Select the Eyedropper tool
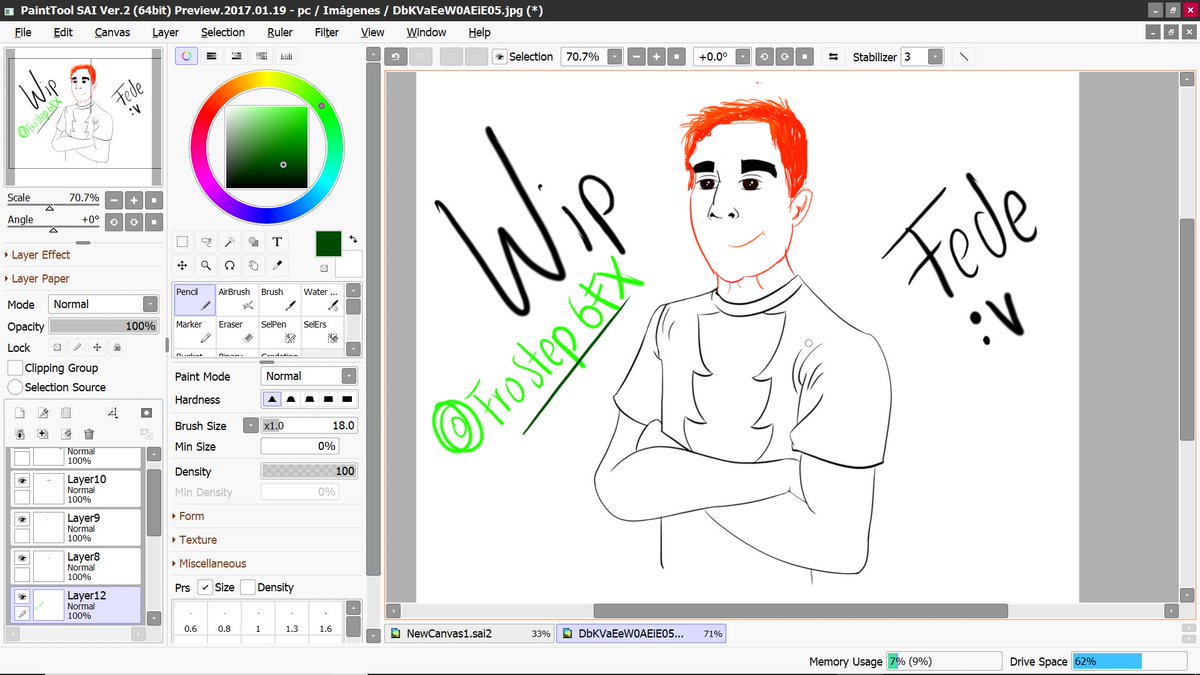 278,265
